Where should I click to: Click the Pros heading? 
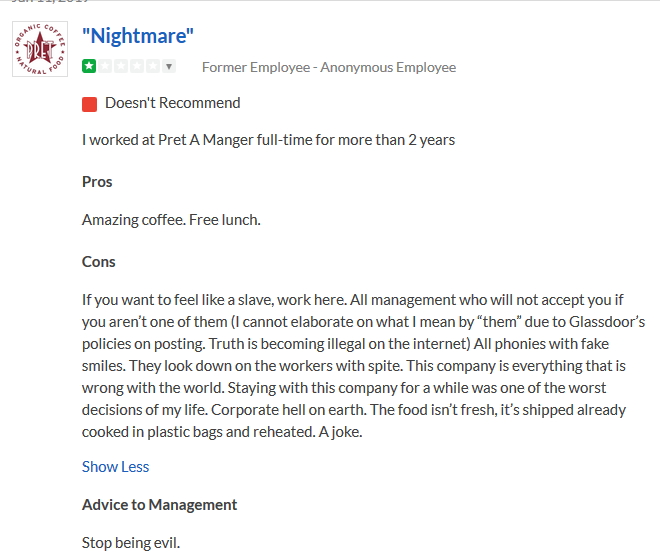click(97, 182)
